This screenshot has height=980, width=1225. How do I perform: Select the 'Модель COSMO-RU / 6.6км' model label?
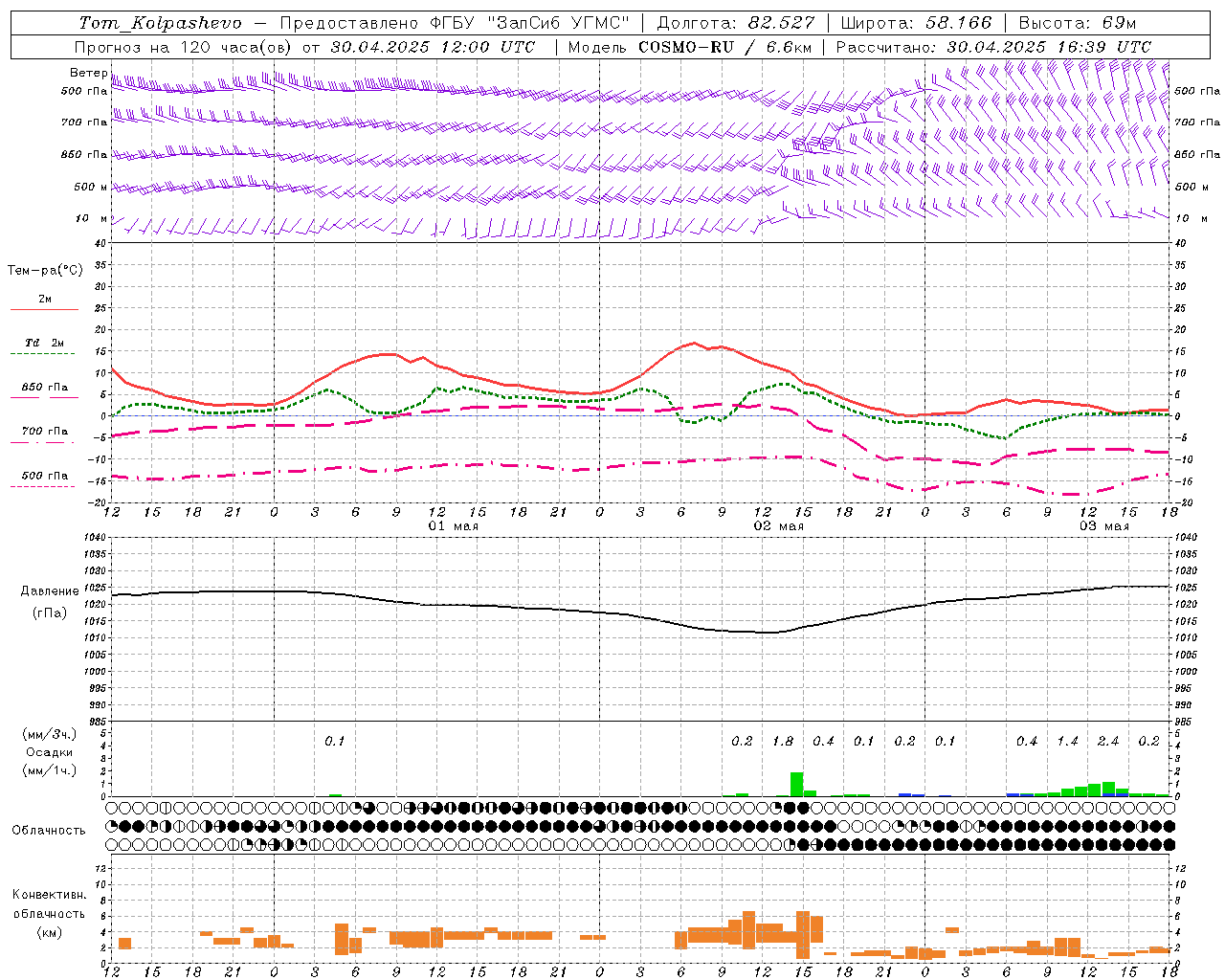click(690, 47)
